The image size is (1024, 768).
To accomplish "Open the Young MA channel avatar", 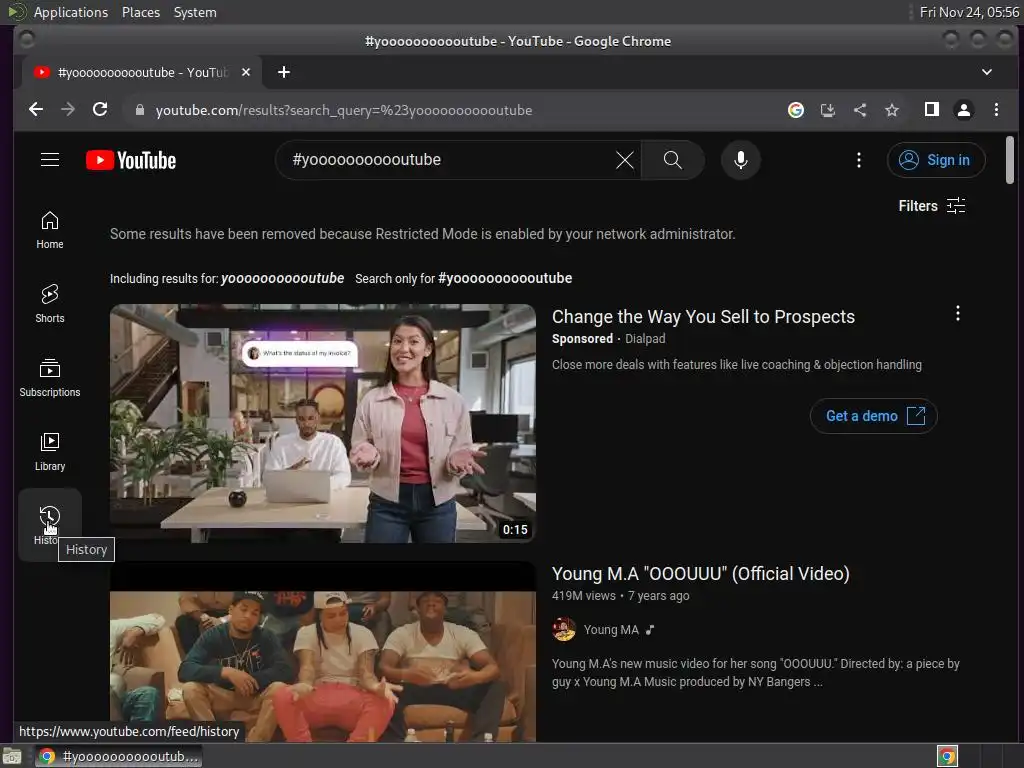I will [x=564, y=630].
